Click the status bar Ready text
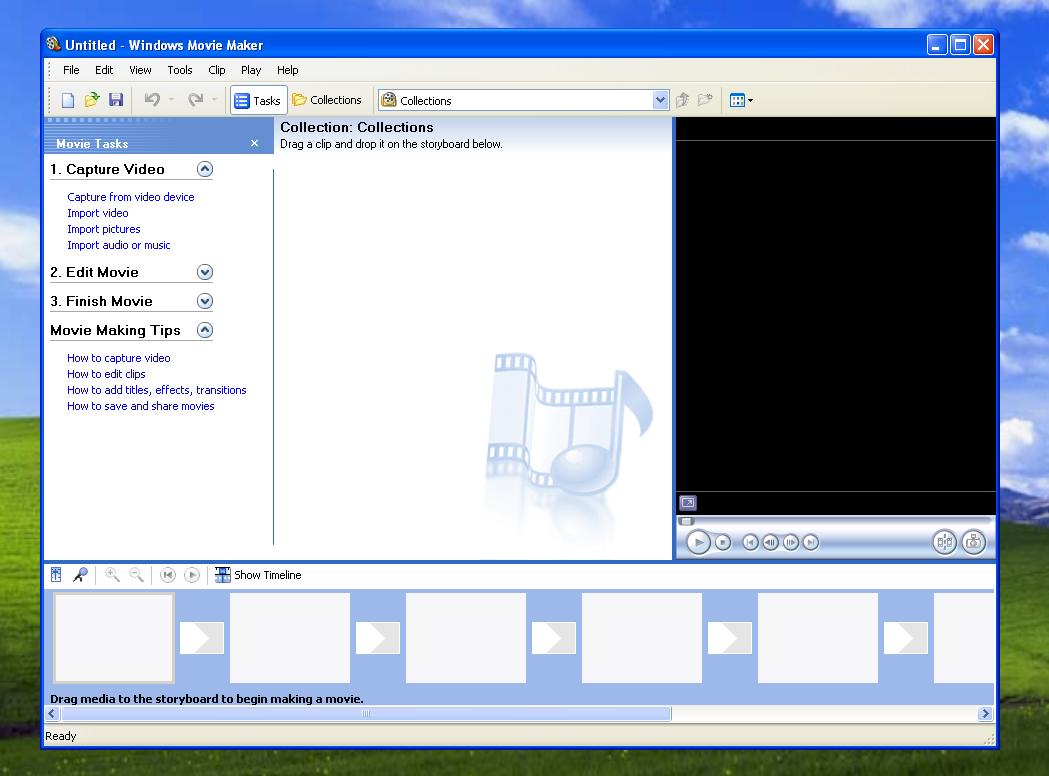This screenshot has width=1049, height=776. click(60, 736)
